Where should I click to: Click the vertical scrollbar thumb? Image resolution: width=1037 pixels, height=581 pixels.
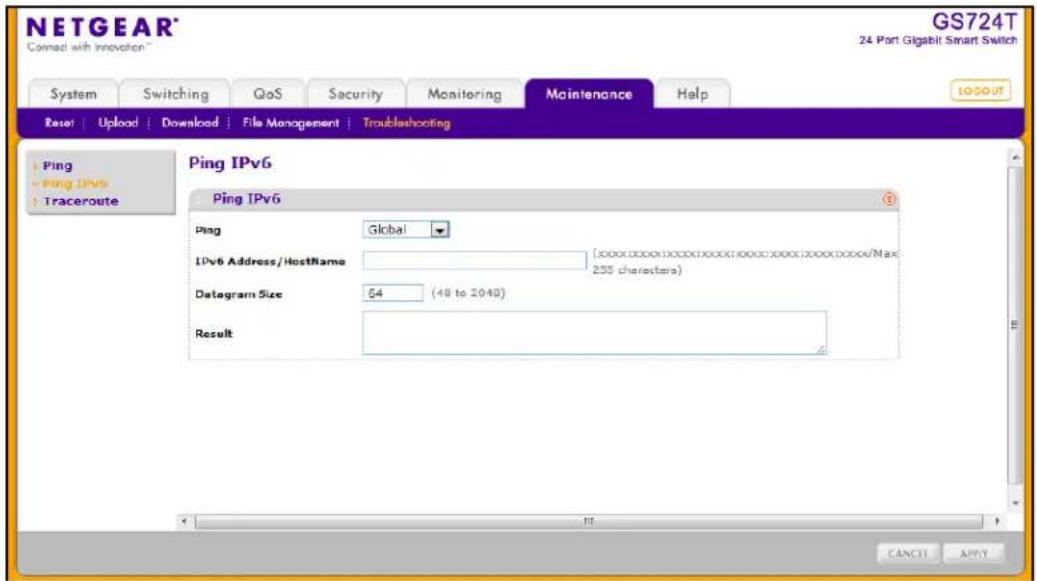[1015, 325]
